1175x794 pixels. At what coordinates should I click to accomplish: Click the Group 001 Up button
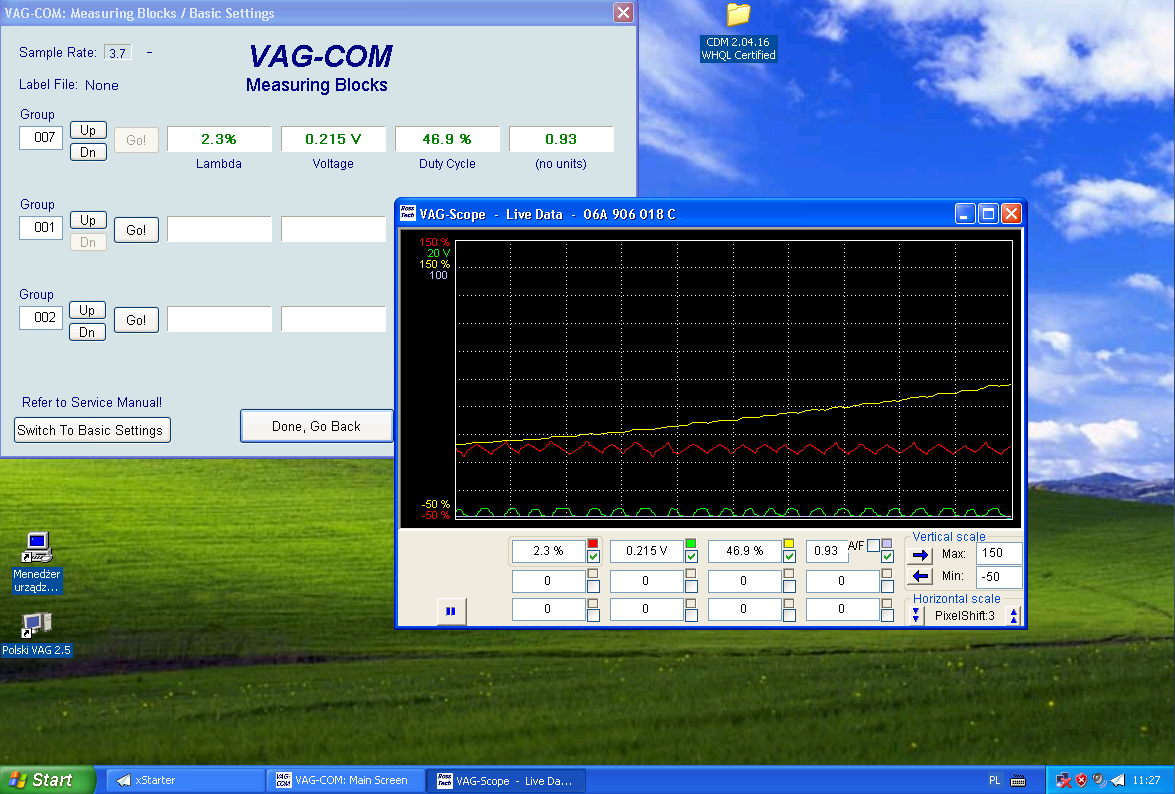pyautogui.click(x=88, y=220)
